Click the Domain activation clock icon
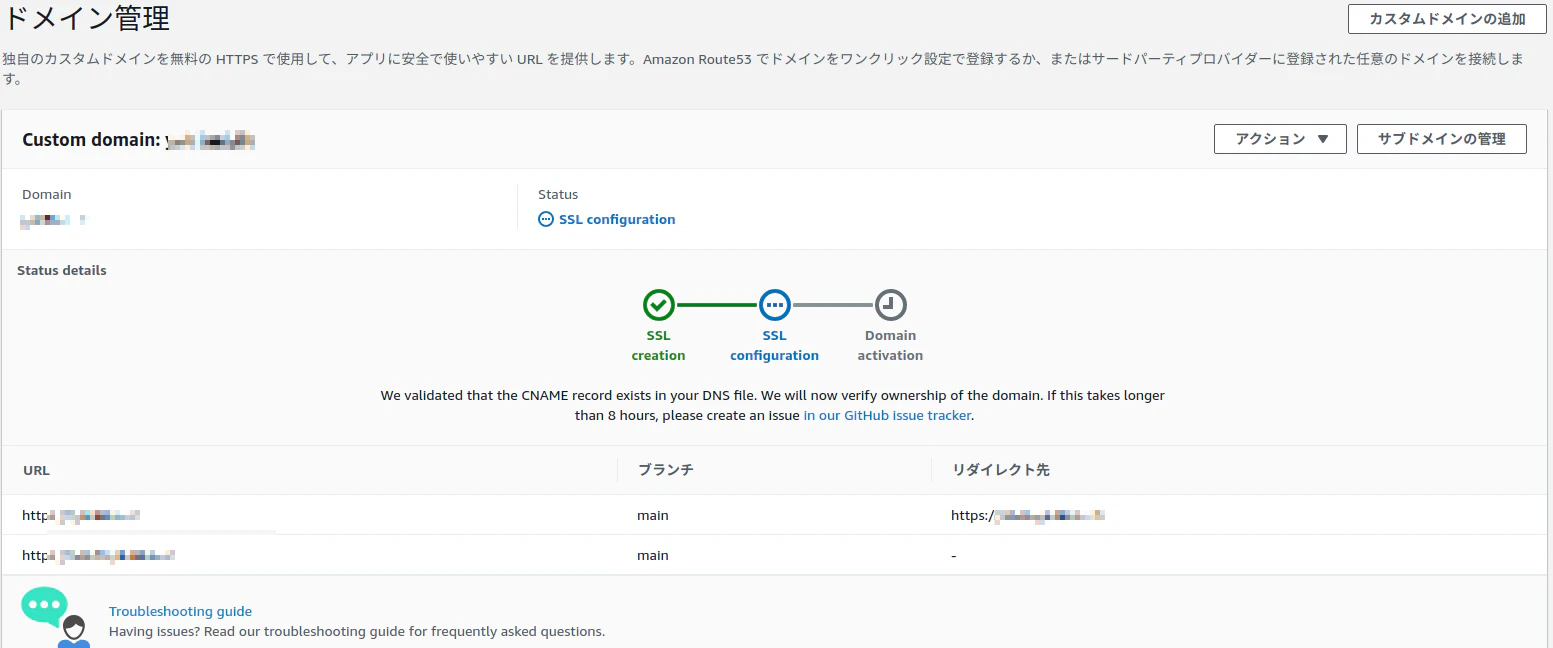 click(890, 305)
